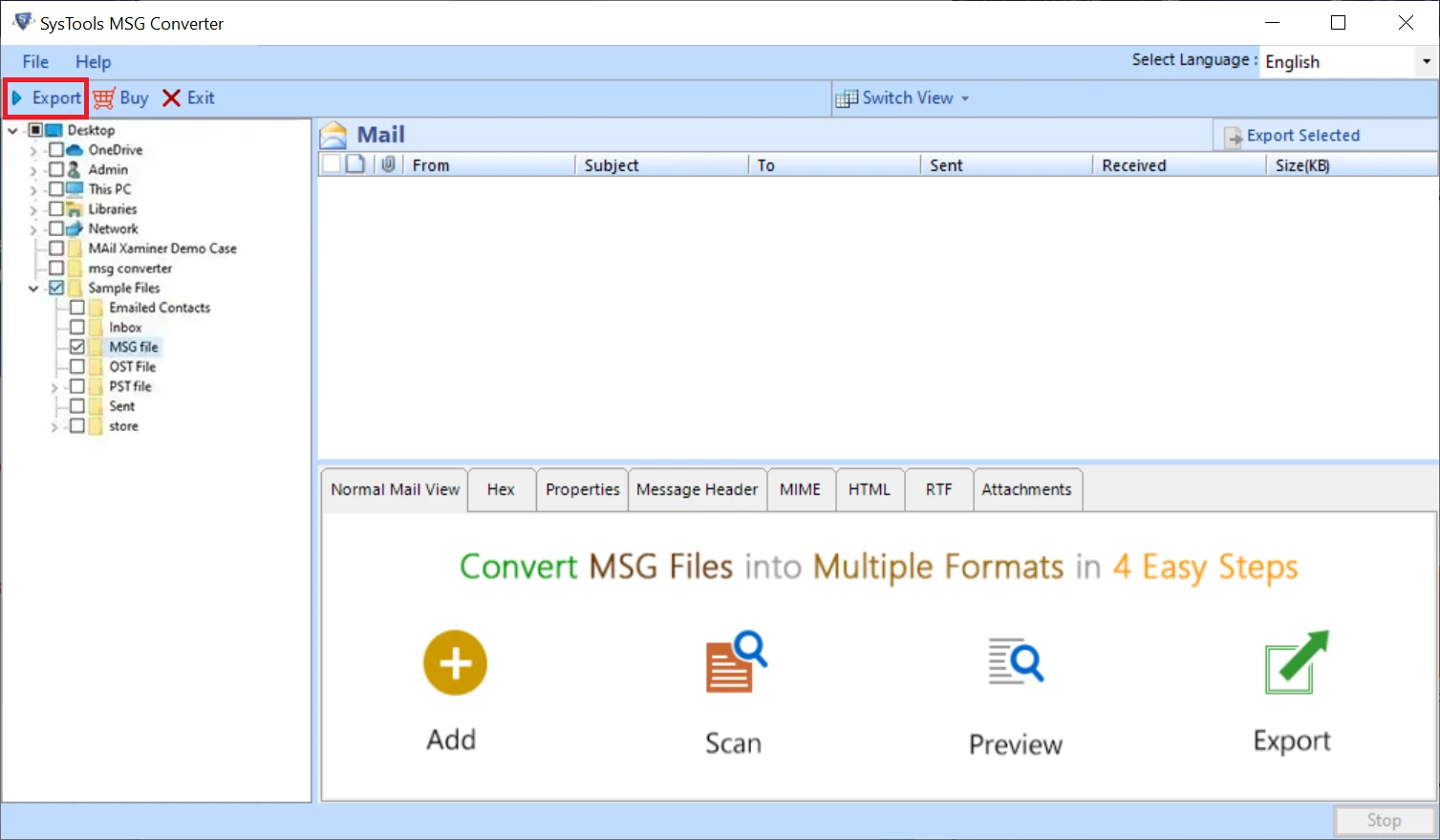Toggle the Desktop checkbox

pyautogui.click(x=35, y=130)
